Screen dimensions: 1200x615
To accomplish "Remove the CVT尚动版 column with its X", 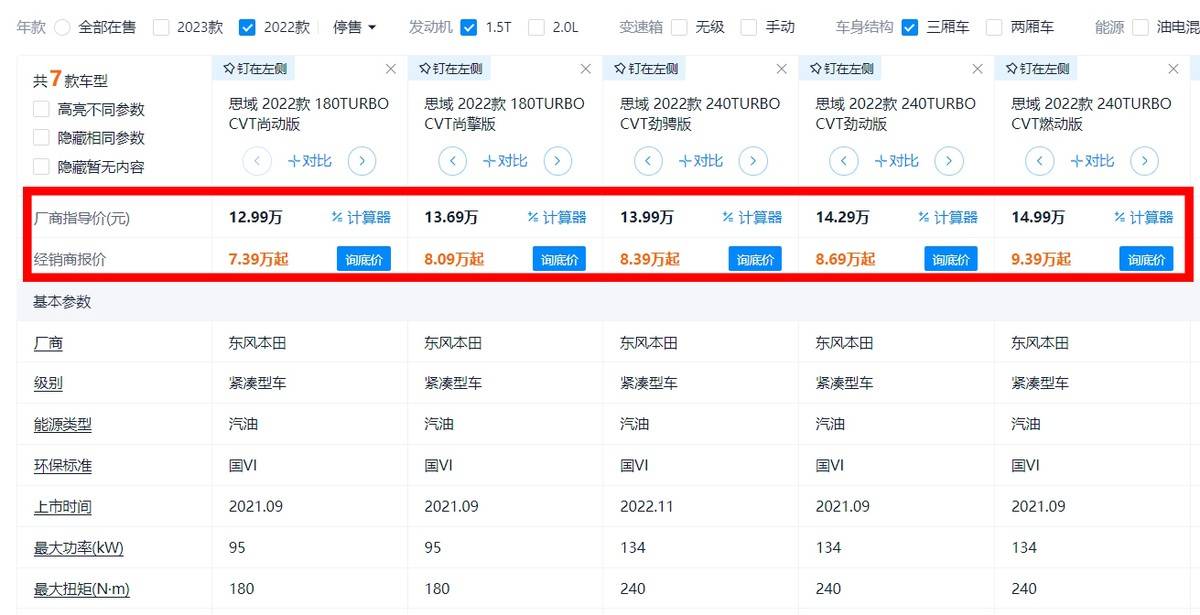I will tap(391, 69).
